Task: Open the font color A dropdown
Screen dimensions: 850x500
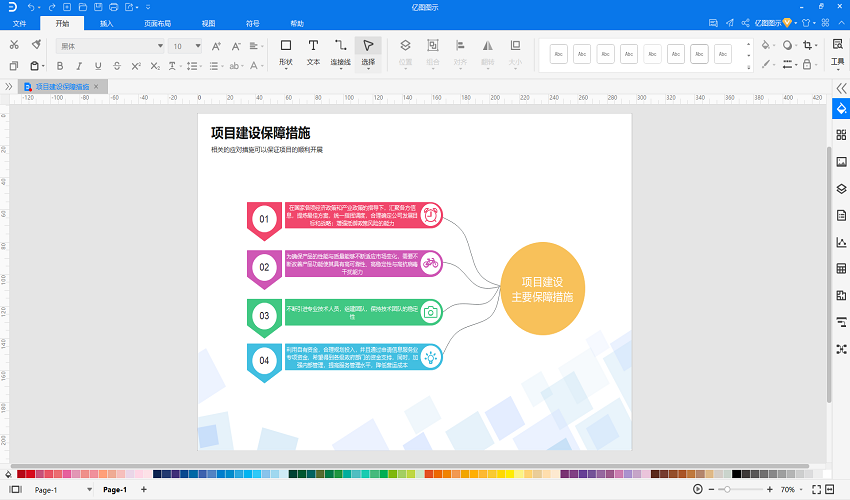Action: click(256, 66)
